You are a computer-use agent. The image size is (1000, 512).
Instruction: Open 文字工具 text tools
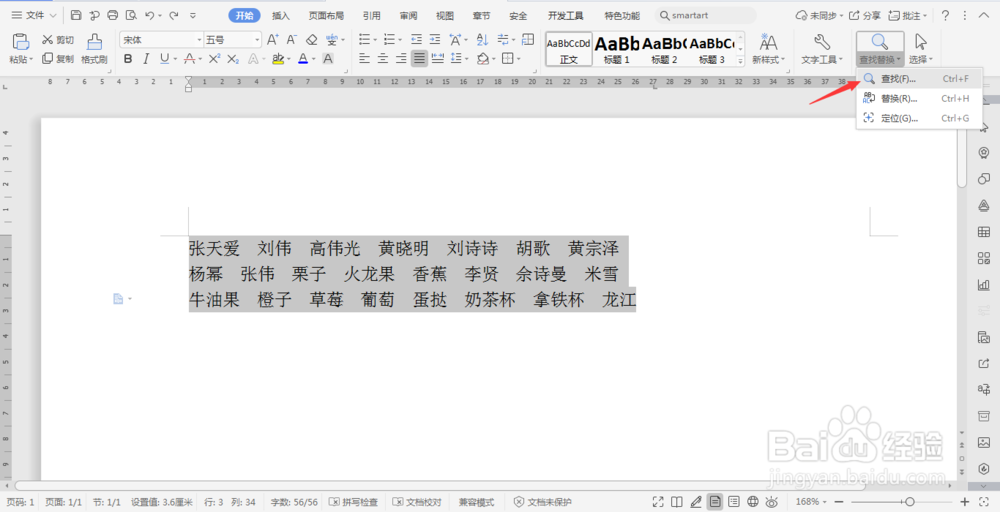point(822,49)
